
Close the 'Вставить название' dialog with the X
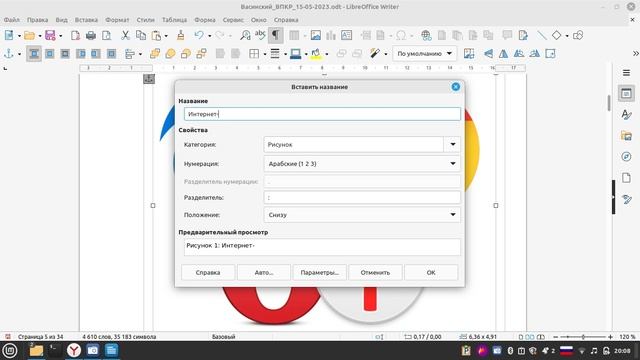[x=456, y=87]
